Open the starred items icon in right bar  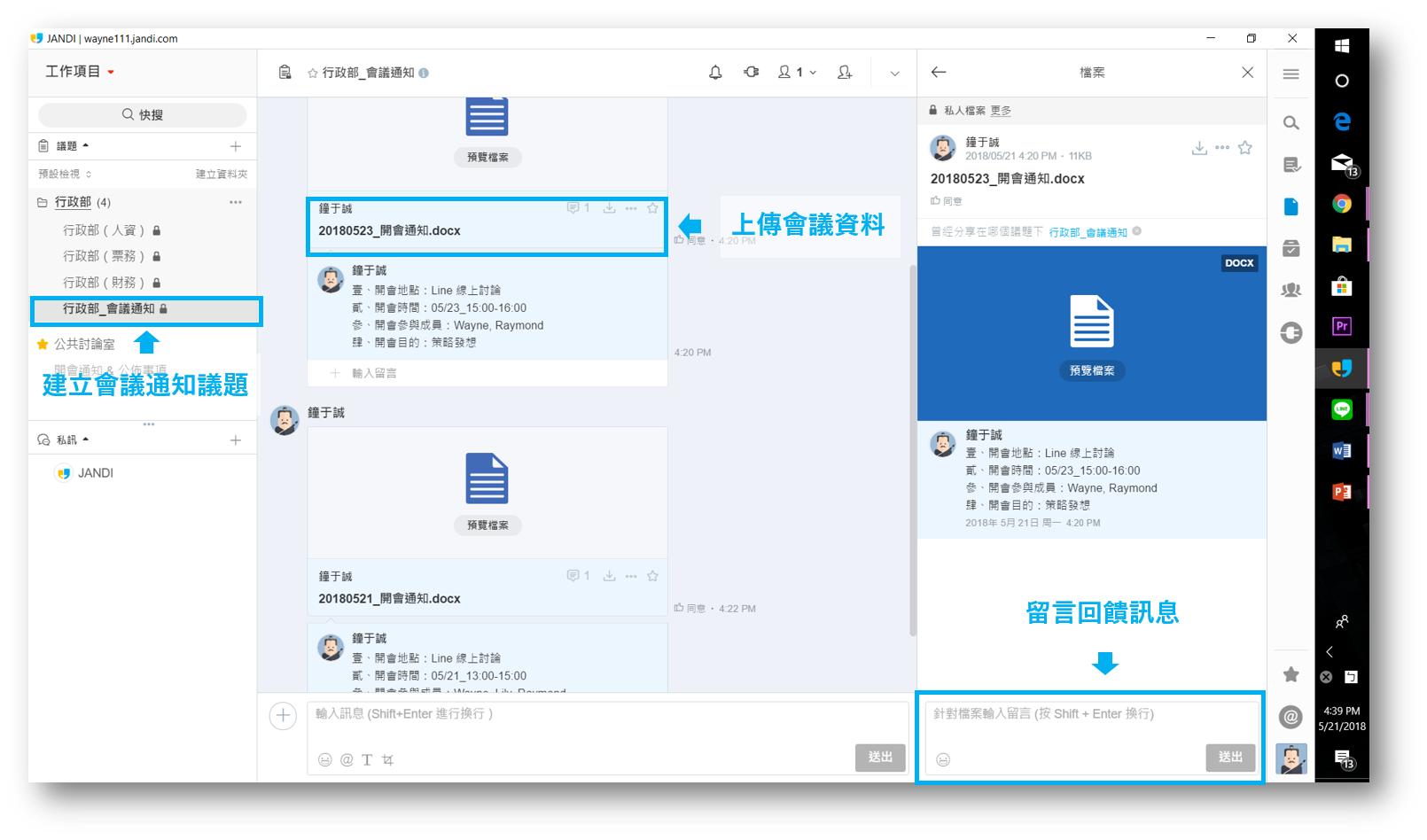[1291, 674]
